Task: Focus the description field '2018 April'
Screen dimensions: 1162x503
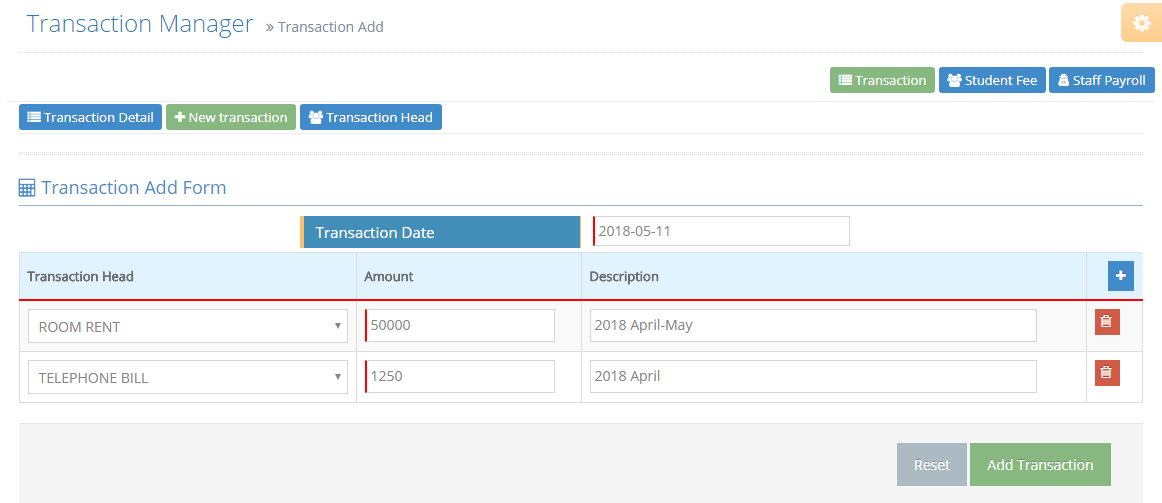Action: coord(812,377)
